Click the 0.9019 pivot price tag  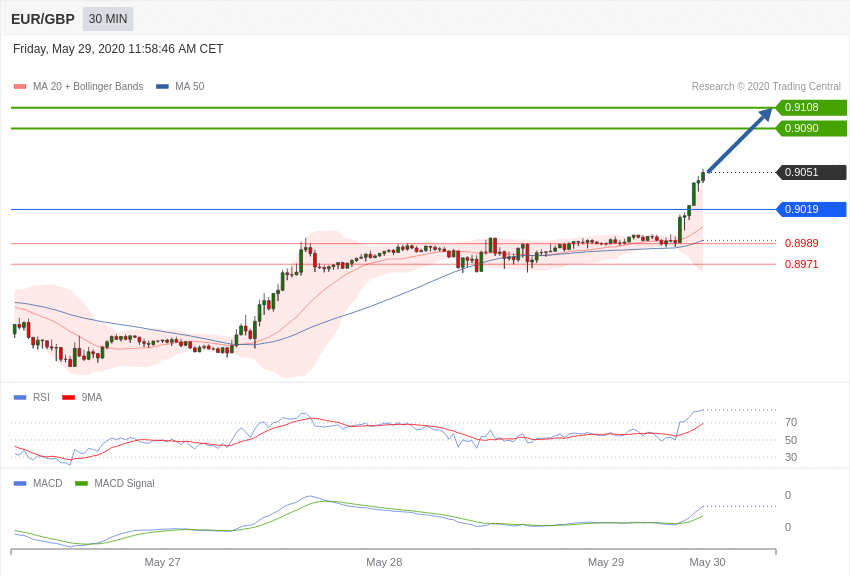(x=810, y=209)
